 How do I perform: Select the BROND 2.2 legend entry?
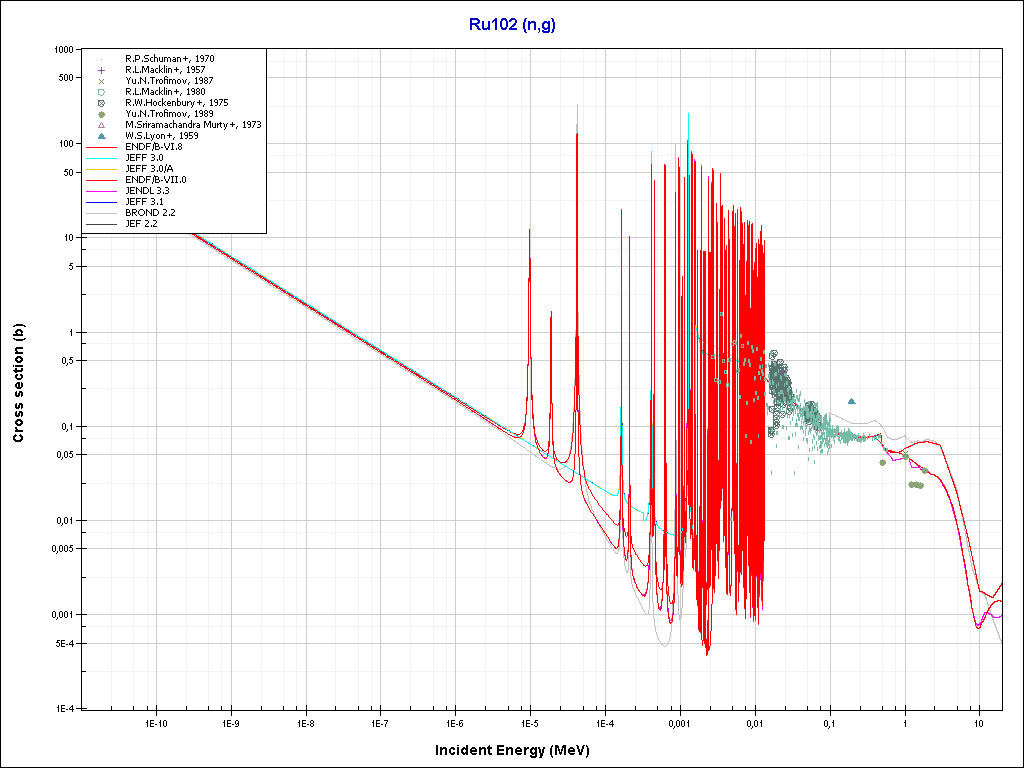click(x=148, y=213)
